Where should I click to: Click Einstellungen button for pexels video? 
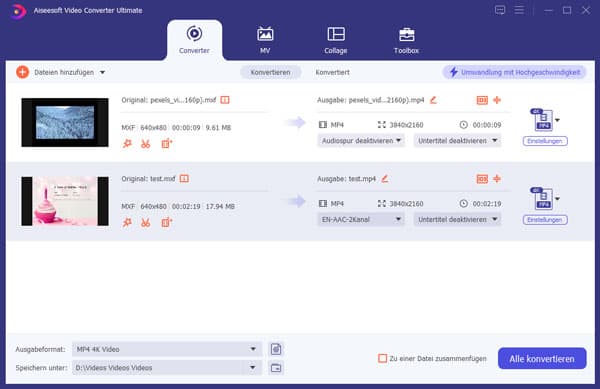pyautogui.click(x=545, y=141)
